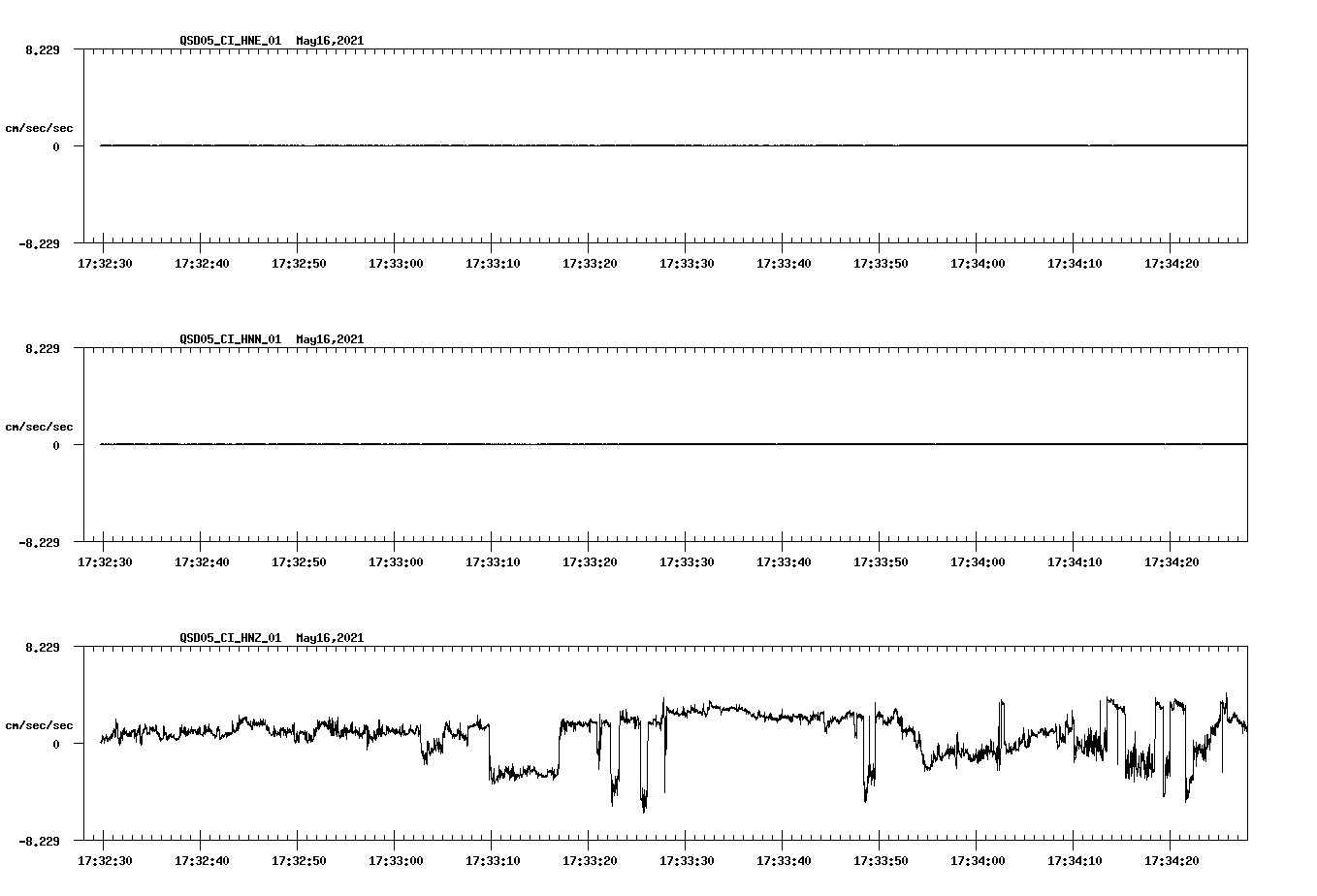Click the May16,2021 date label on top plot
1317x896 pixels.
pos(330,41)
